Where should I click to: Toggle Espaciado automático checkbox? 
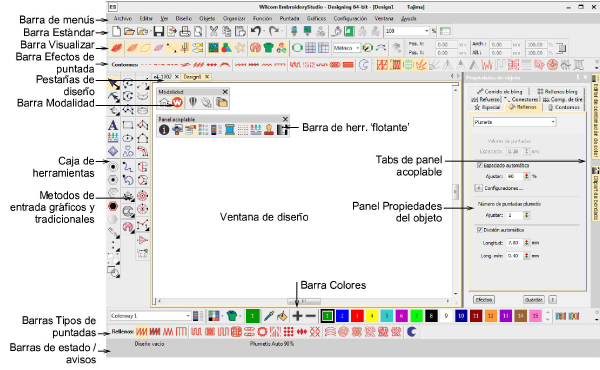click(x=479, y=165)
